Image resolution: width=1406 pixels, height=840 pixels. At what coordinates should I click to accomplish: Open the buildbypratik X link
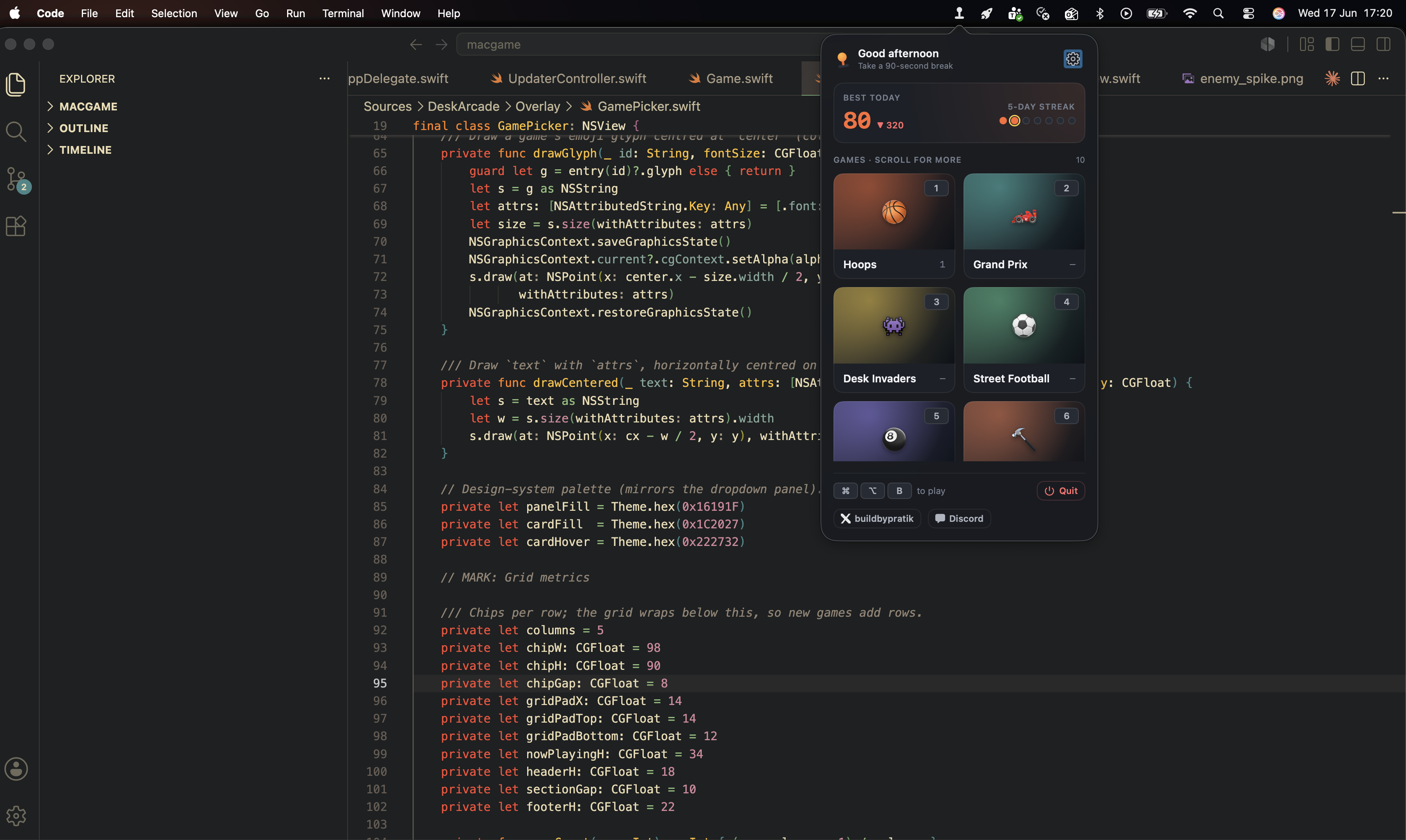(877, 519)
